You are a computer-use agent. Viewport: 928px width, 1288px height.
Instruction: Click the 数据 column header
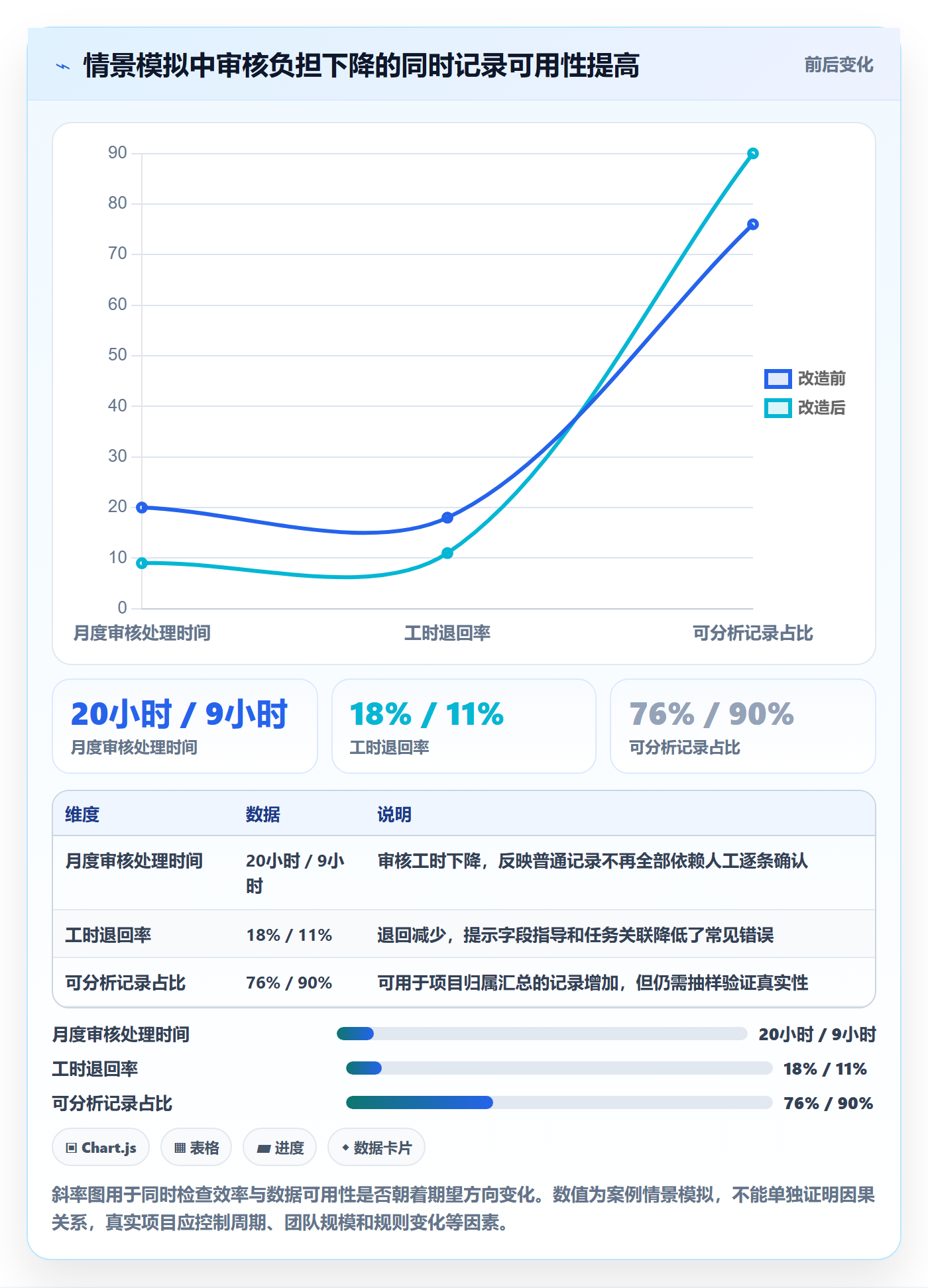click(x=263, y=814)
